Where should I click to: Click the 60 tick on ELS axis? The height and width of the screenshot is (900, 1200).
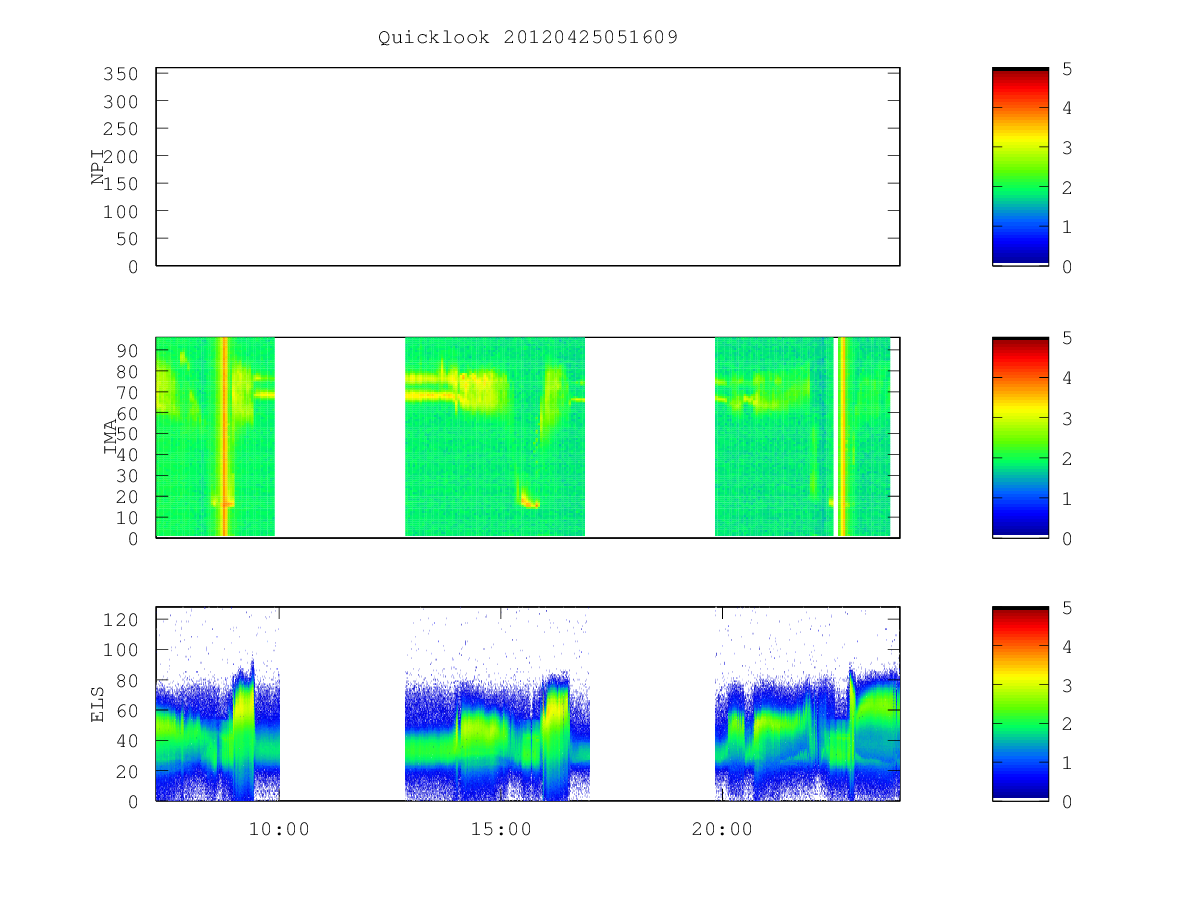127,710
